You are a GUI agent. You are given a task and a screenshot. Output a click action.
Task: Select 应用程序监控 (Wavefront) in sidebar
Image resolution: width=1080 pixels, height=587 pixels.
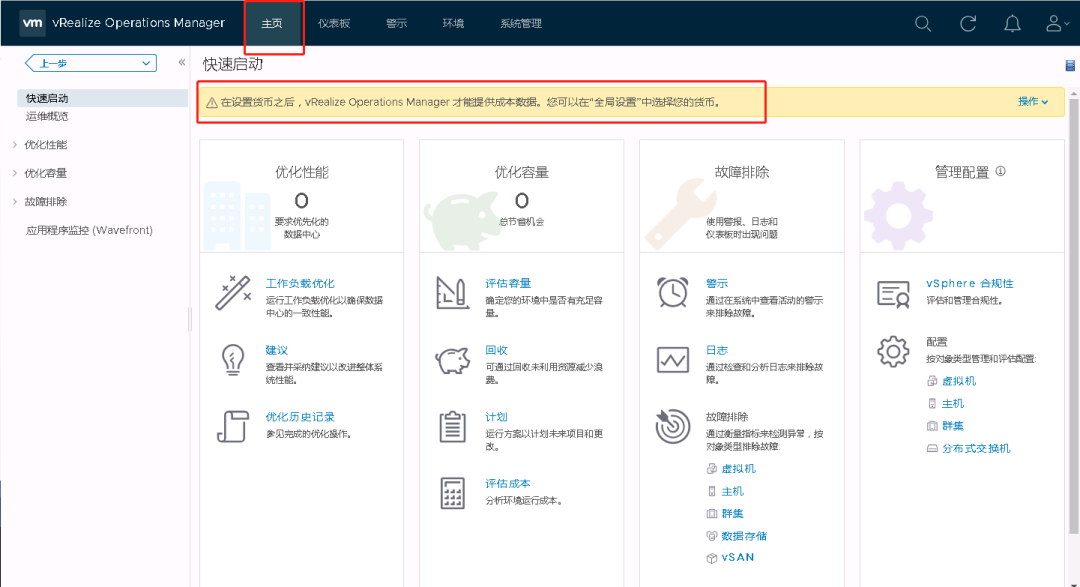coord(89,230)
